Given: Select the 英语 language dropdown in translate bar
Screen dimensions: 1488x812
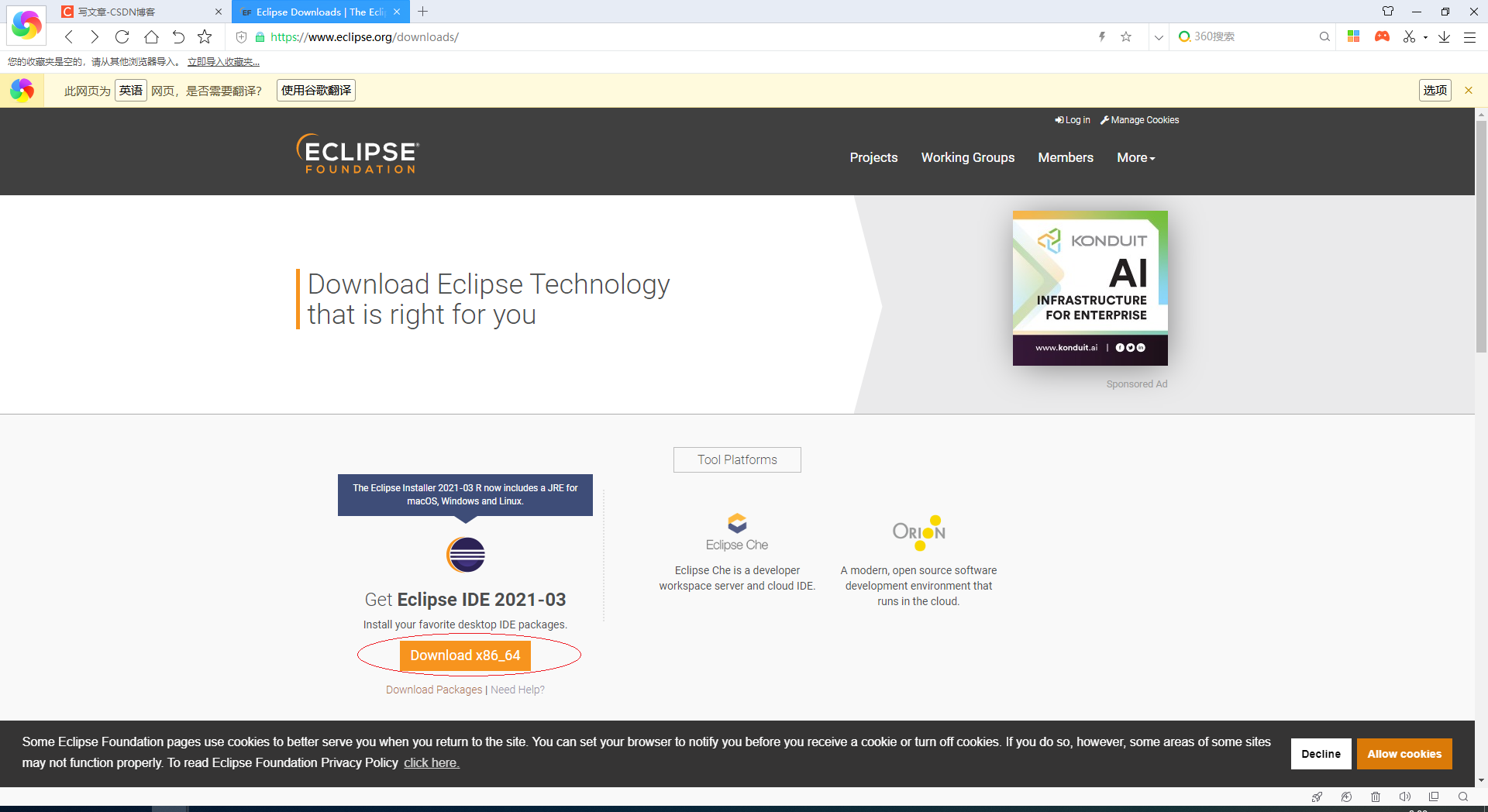Looking at the screenshot, I should coord(131,91).
